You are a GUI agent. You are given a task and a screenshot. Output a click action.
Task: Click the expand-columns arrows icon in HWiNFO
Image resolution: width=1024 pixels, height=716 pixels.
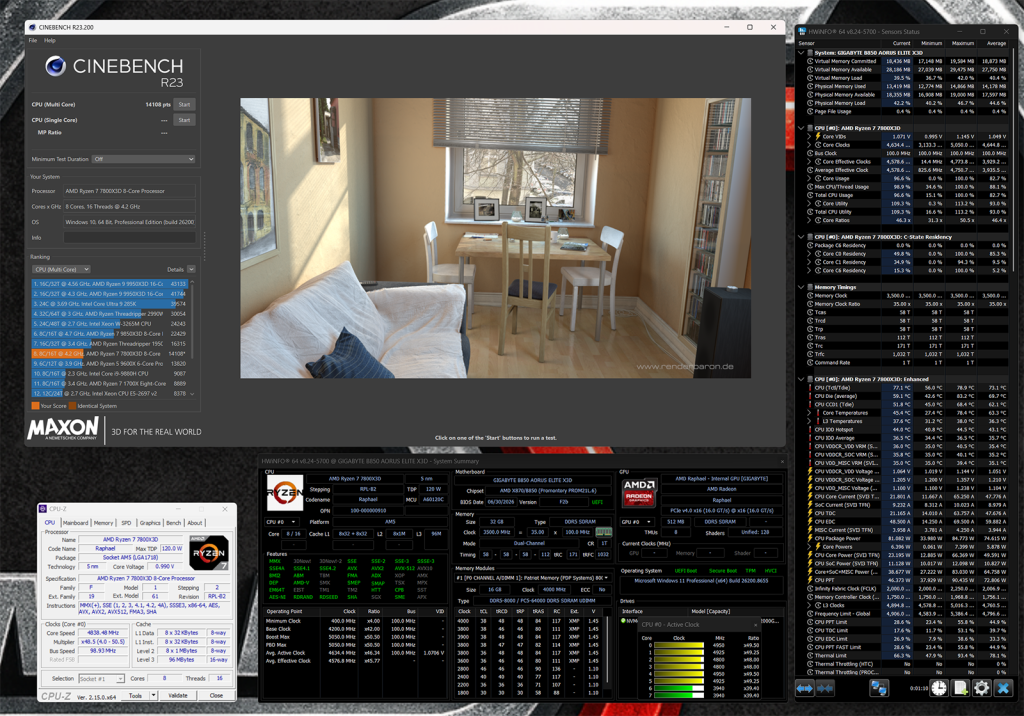click(x=805, y=688)
